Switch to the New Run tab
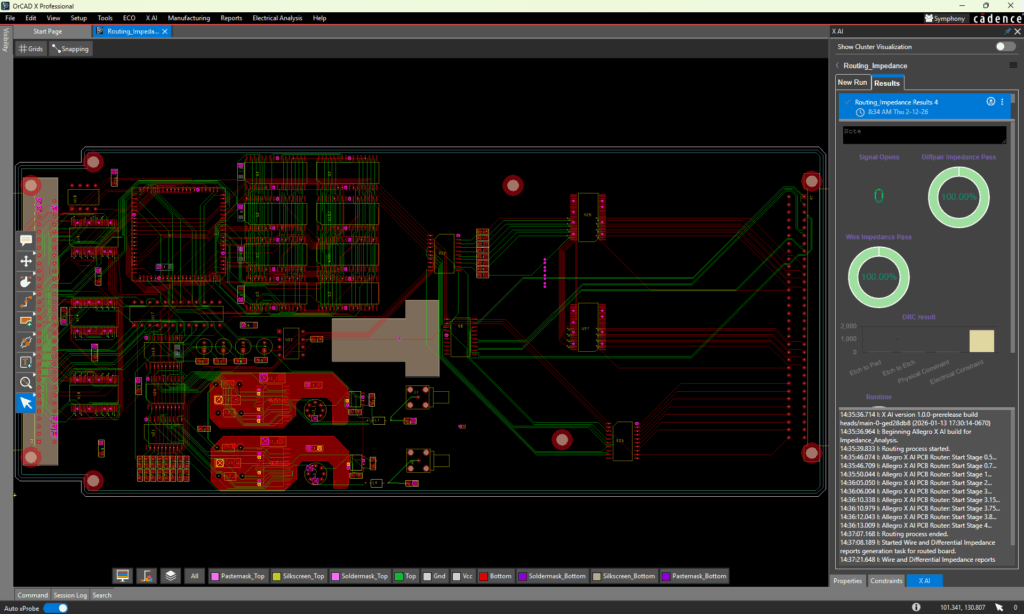1024x614 pixels. click(x=852, y=82)
